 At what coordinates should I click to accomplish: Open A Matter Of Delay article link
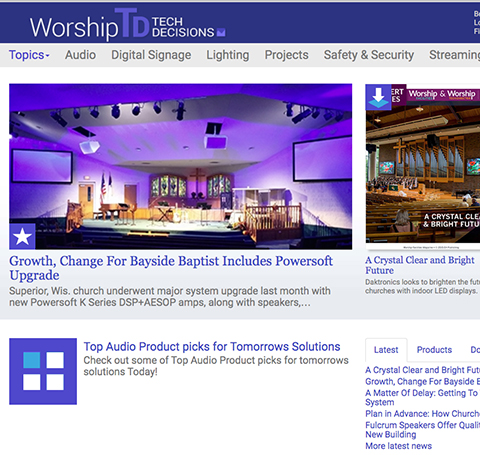[423, 397]
